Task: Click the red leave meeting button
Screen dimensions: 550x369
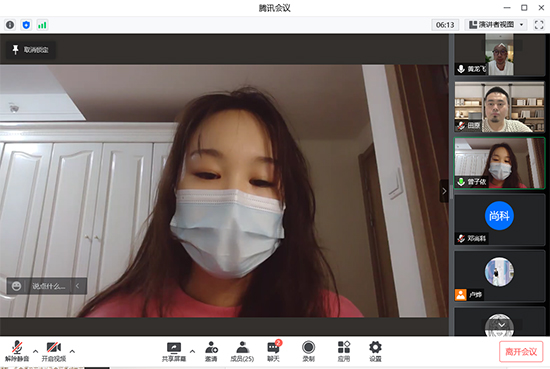Action: (x=521, y=351)
